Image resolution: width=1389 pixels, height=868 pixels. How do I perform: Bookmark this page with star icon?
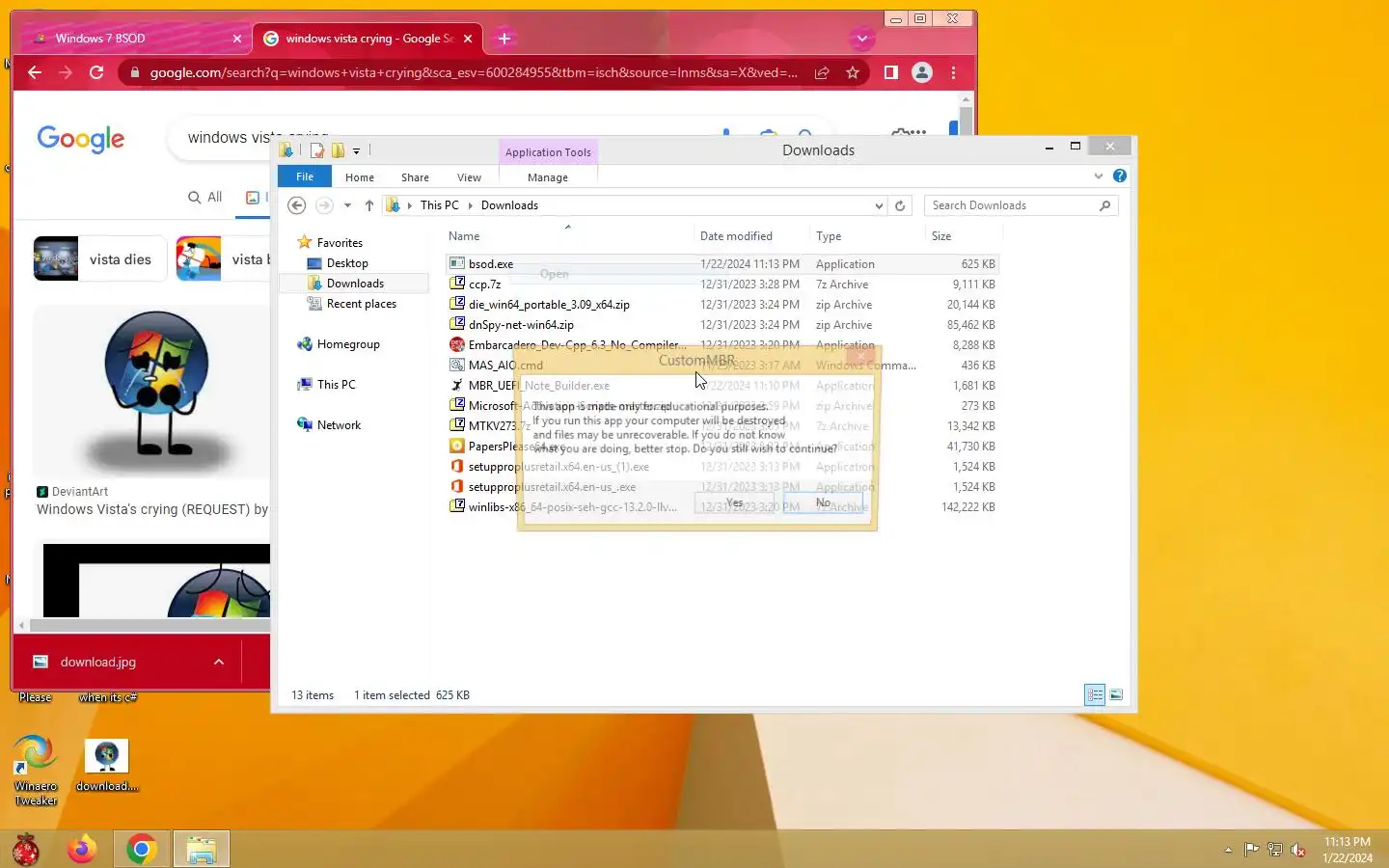point(853,72)
